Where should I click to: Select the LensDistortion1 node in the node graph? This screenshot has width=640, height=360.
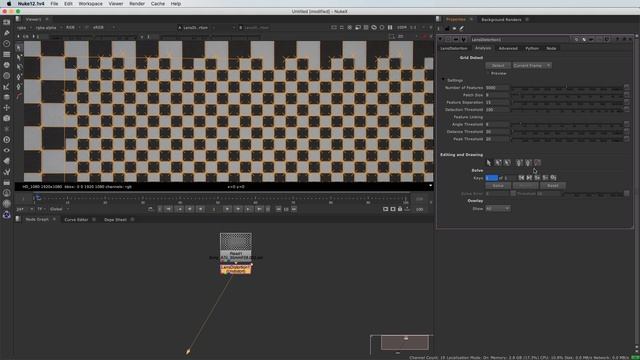point(236,269)
